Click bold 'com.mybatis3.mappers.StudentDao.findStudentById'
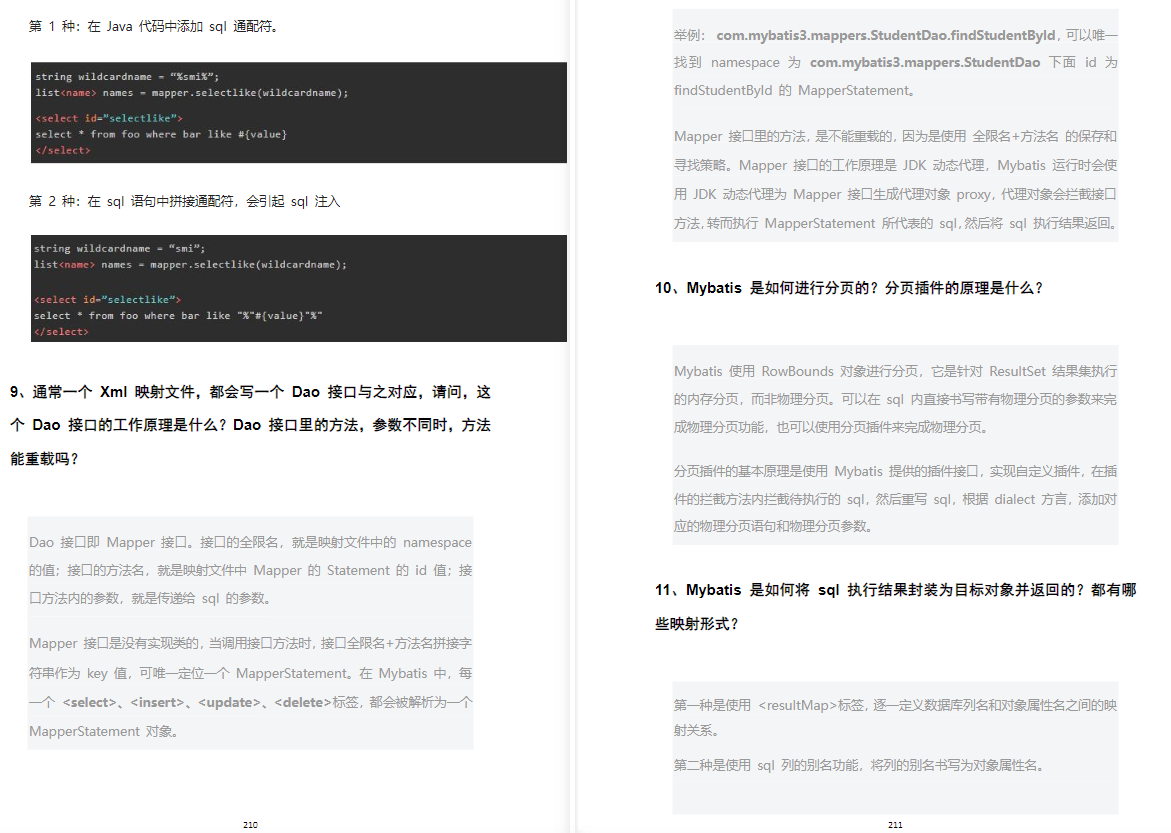The height and width of the screenshot is (833, 1171). coord(886,35)
